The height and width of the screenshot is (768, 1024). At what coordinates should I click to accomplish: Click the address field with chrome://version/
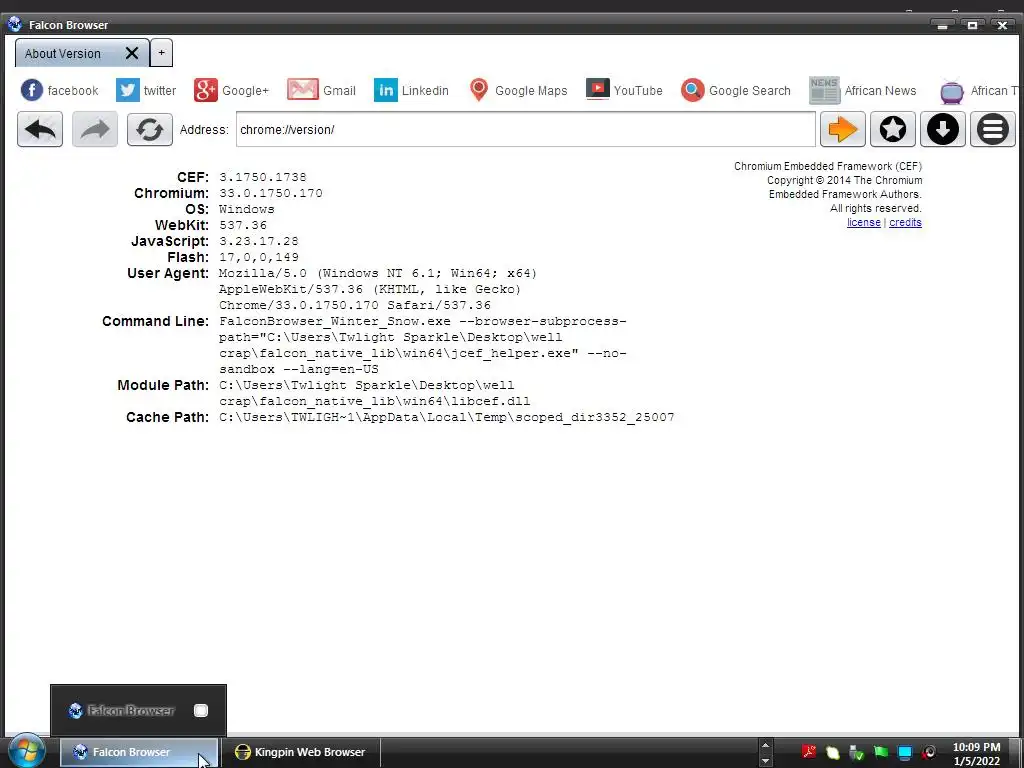pos(526,129)
